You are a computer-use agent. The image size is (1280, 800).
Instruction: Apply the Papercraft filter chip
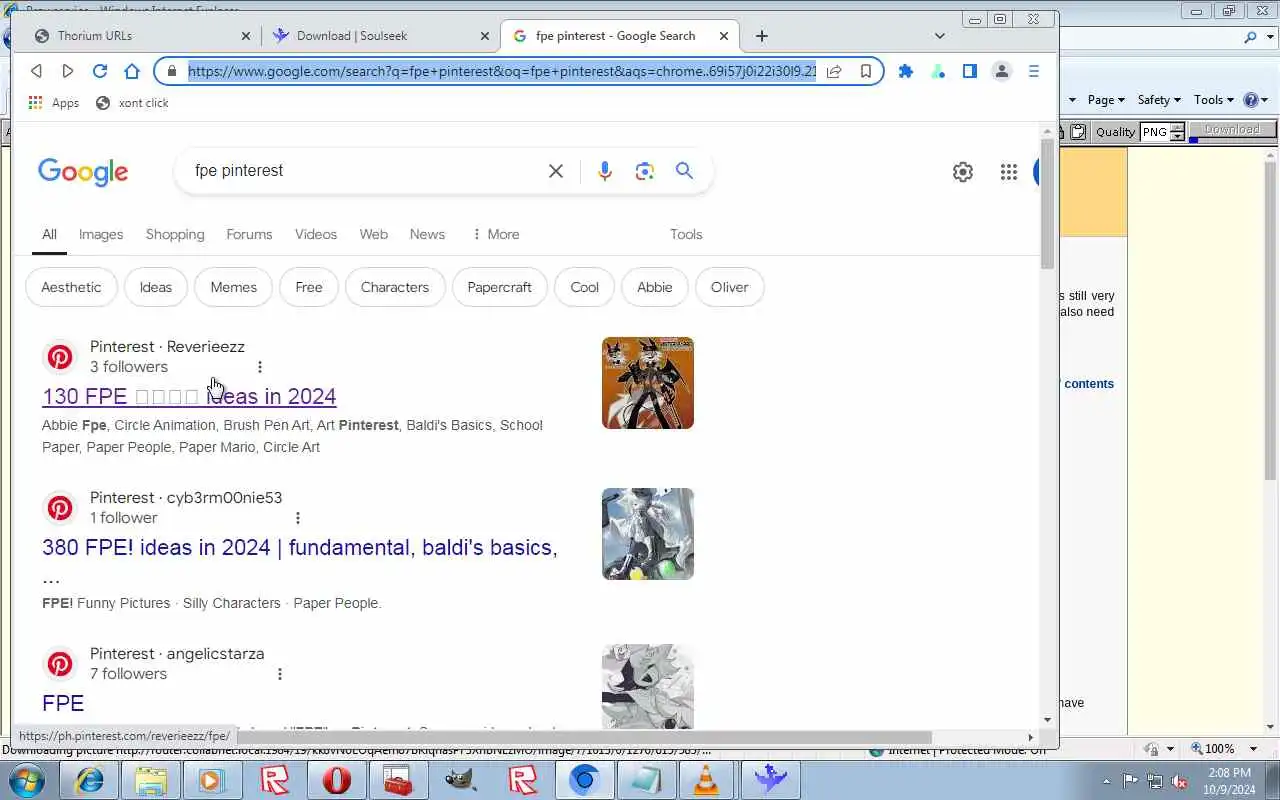click(500, 287)
